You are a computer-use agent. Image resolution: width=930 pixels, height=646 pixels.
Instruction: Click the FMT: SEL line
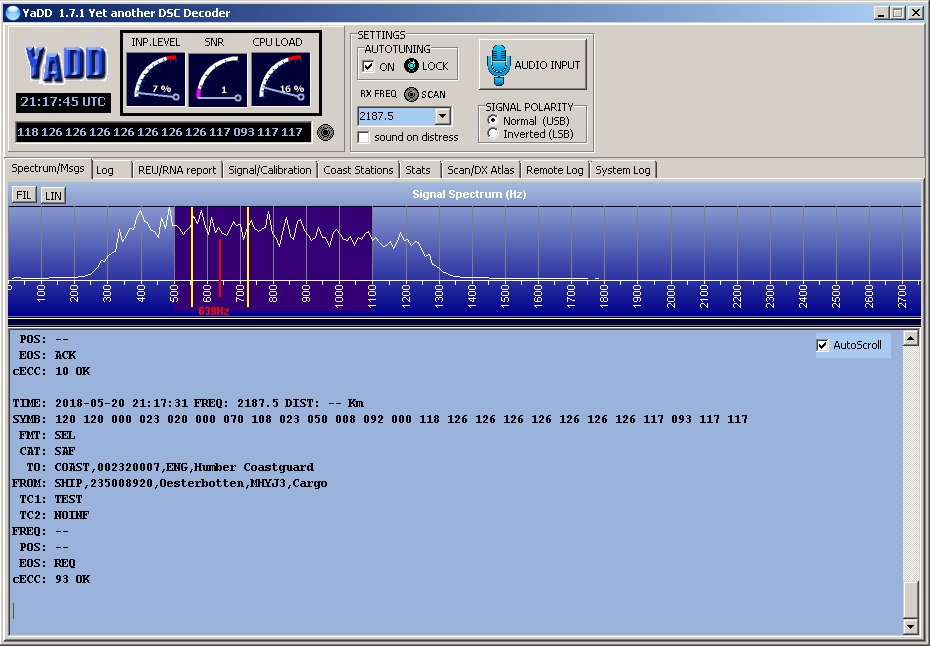click(x=47, y=435)
